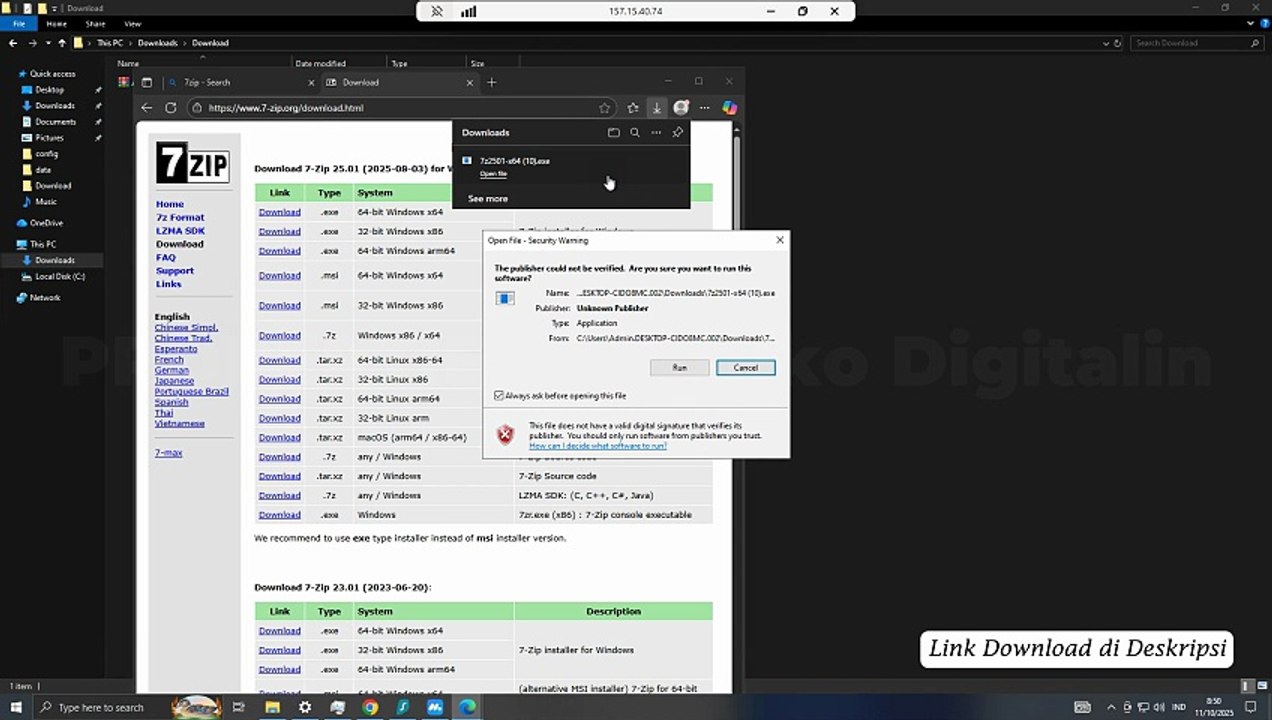
Task: Click the 7-ZIP logo on the webpage
Action: click(x=192, y=162)
